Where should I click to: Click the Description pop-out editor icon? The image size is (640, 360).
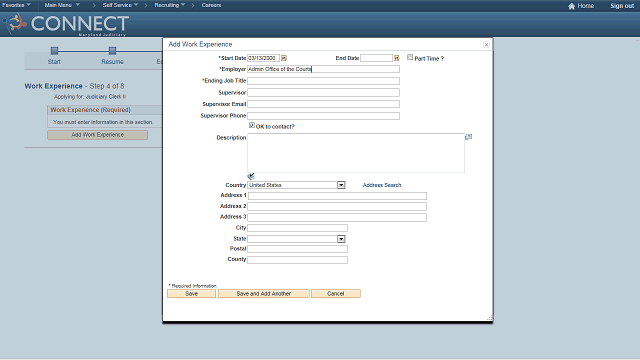tap(469, 137)
